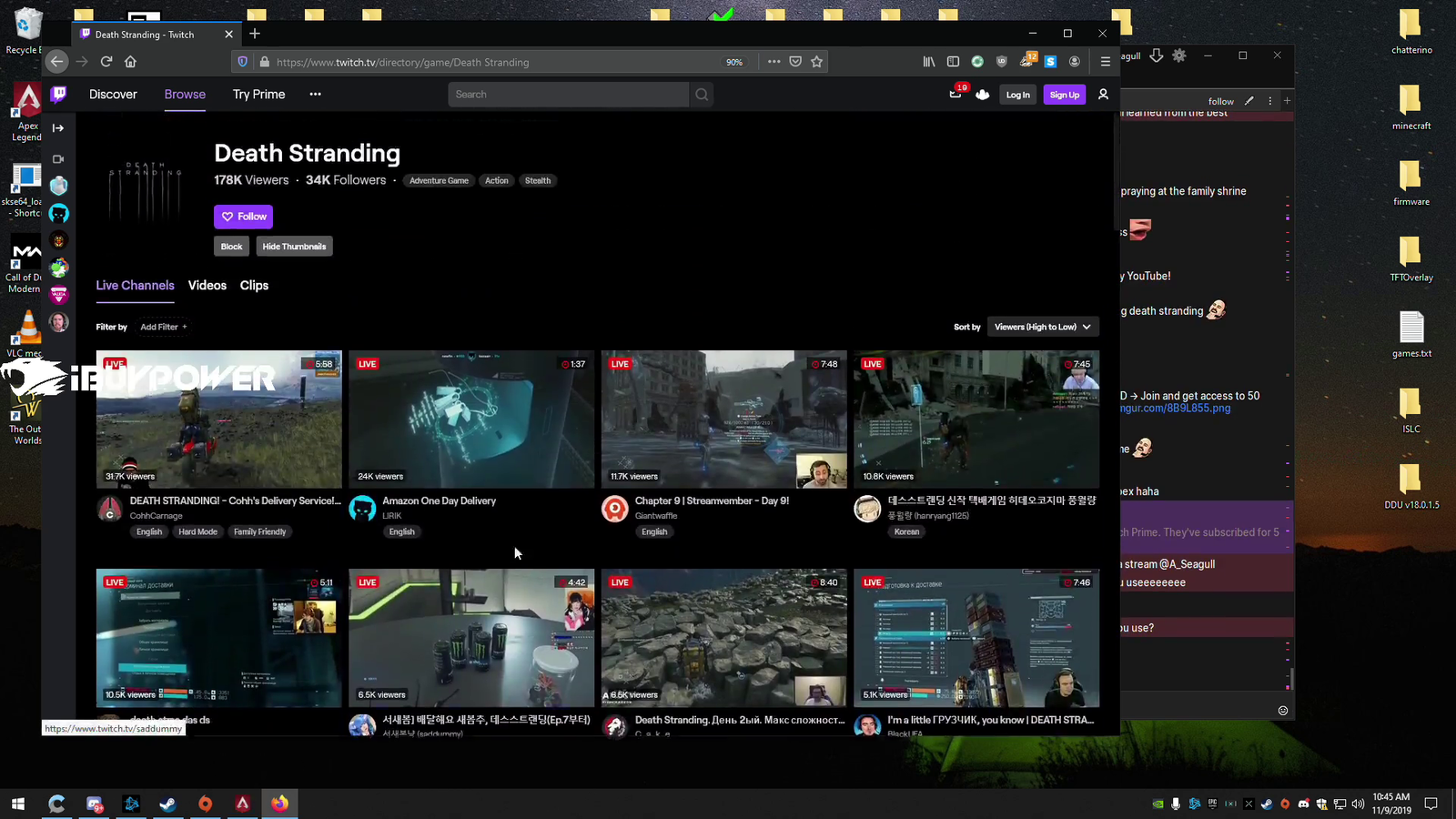Go to Firefox home page
This screenshot has height=819, width=1456.
coord(131,62)
